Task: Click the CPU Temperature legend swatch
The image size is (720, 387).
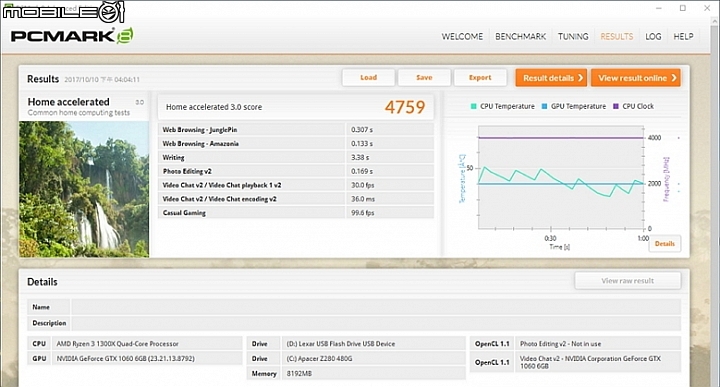Action: [473, 106]
